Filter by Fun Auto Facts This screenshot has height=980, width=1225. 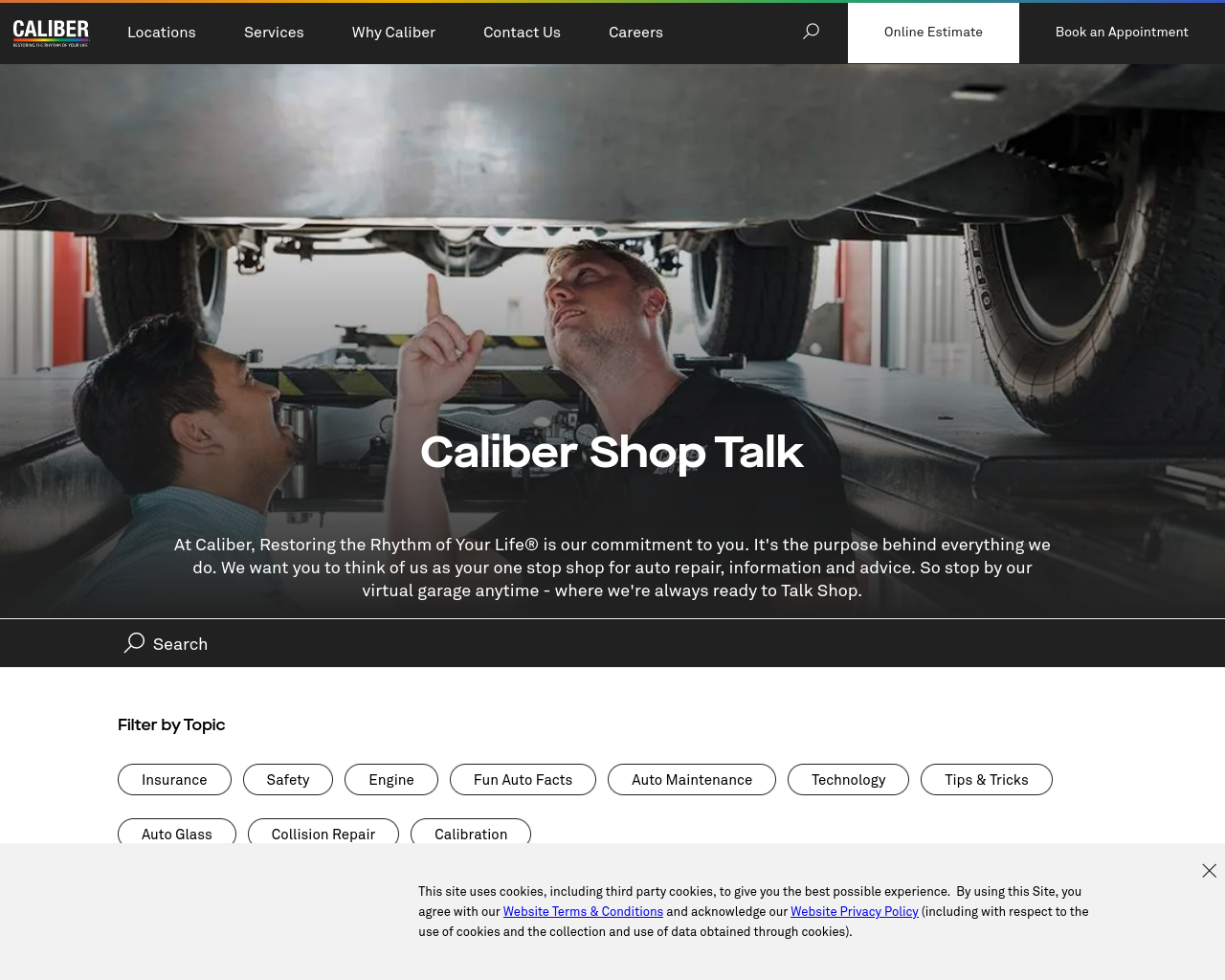(x=523, y=780)
